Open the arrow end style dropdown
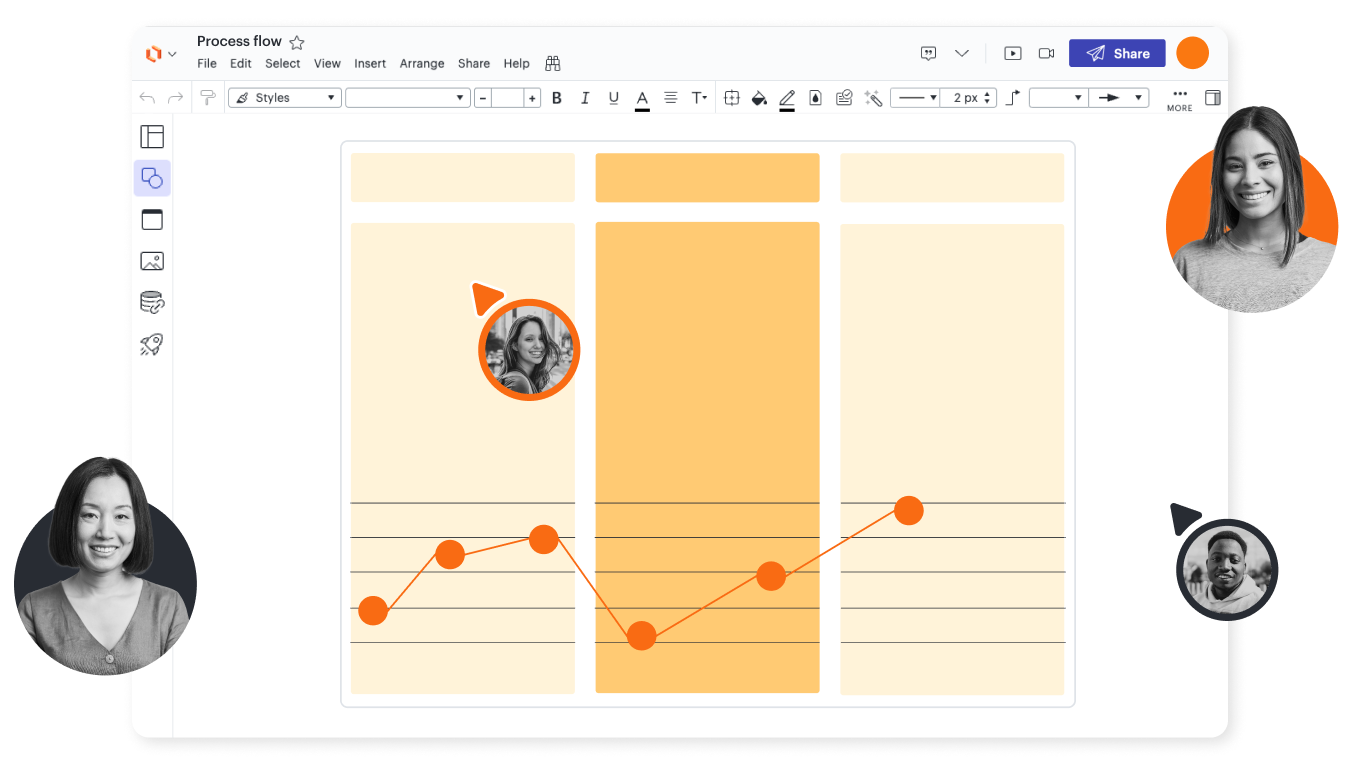The width and height of the screenshot is (1360, 764). point(1120,98)
